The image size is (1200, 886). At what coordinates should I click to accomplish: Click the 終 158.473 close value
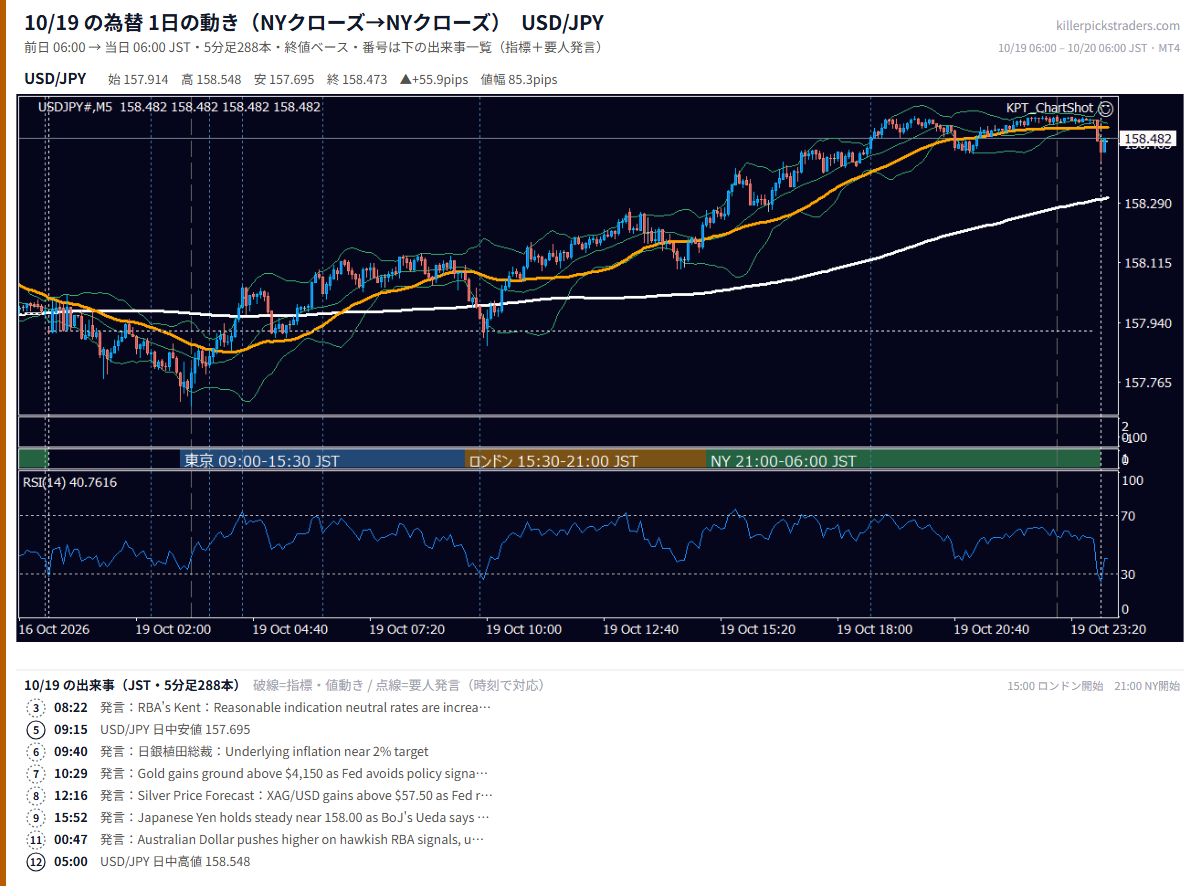(357, 80)
